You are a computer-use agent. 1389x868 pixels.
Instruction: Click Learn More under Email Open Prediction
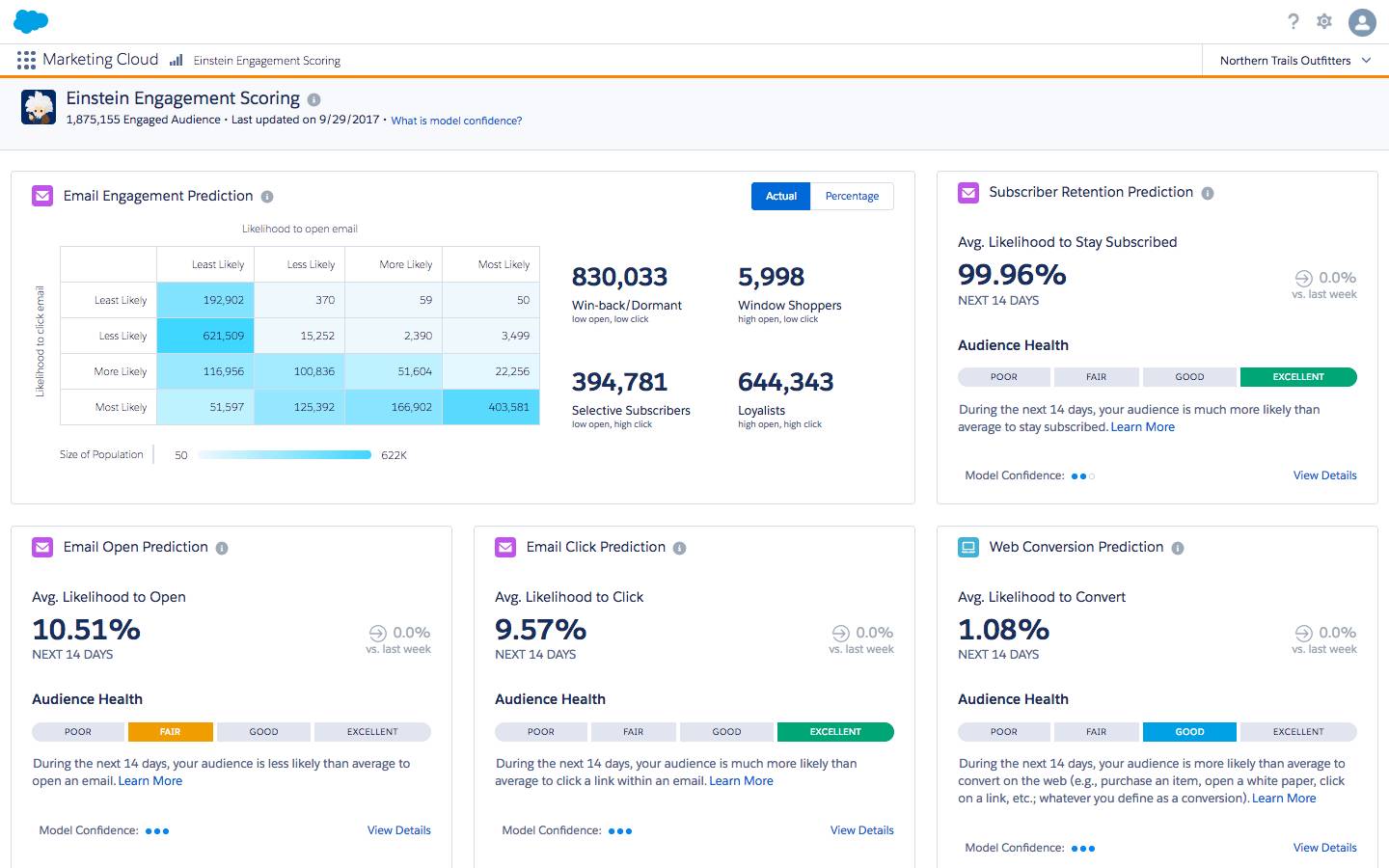(x=150, y=780)
